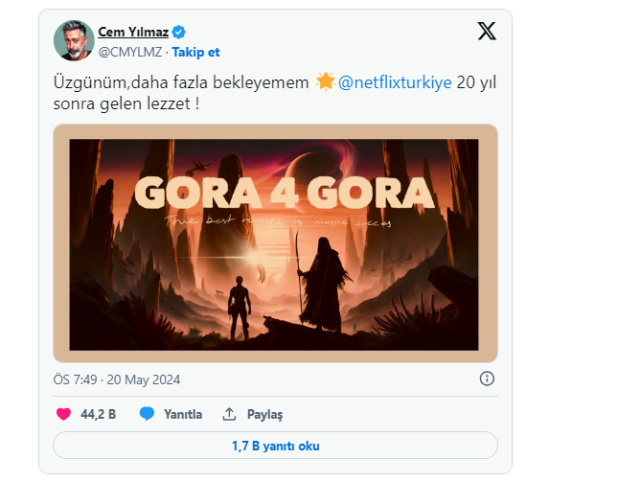Click the X logo in the tweet corner
Viewport: 641px width, 482px height.
tap(486, 32)
